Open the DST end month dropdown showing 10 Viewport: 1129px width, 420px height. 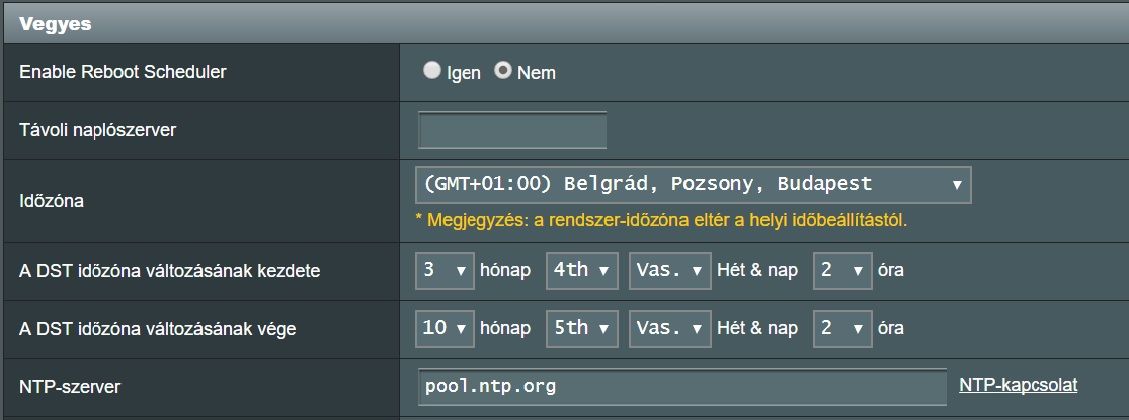tap(444, 327)
